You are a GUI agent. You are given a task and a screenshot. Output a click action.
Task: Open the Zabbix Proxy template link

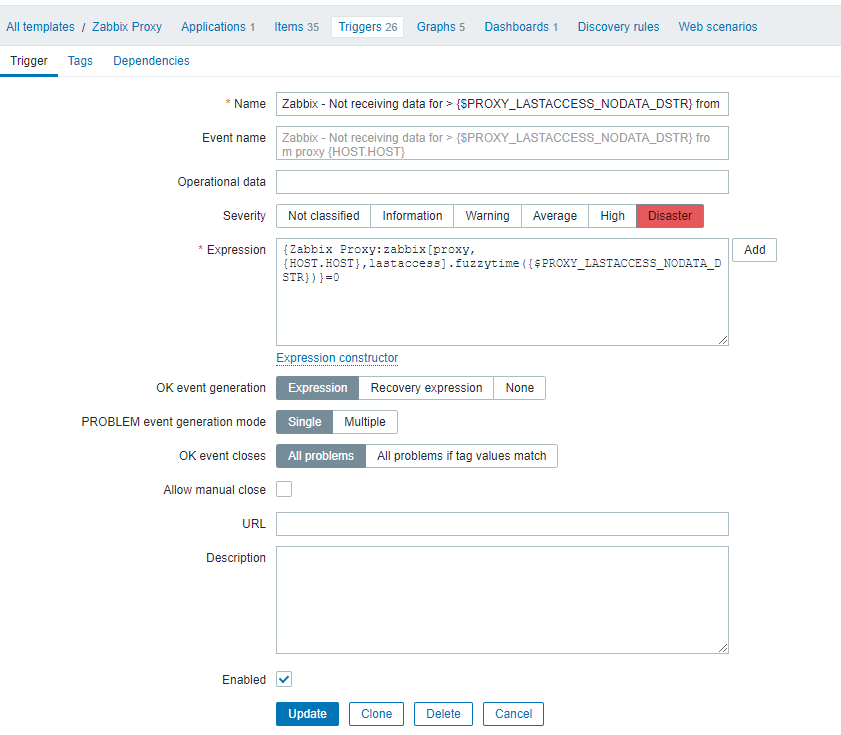pyautogui.click(x=127, y=27)
